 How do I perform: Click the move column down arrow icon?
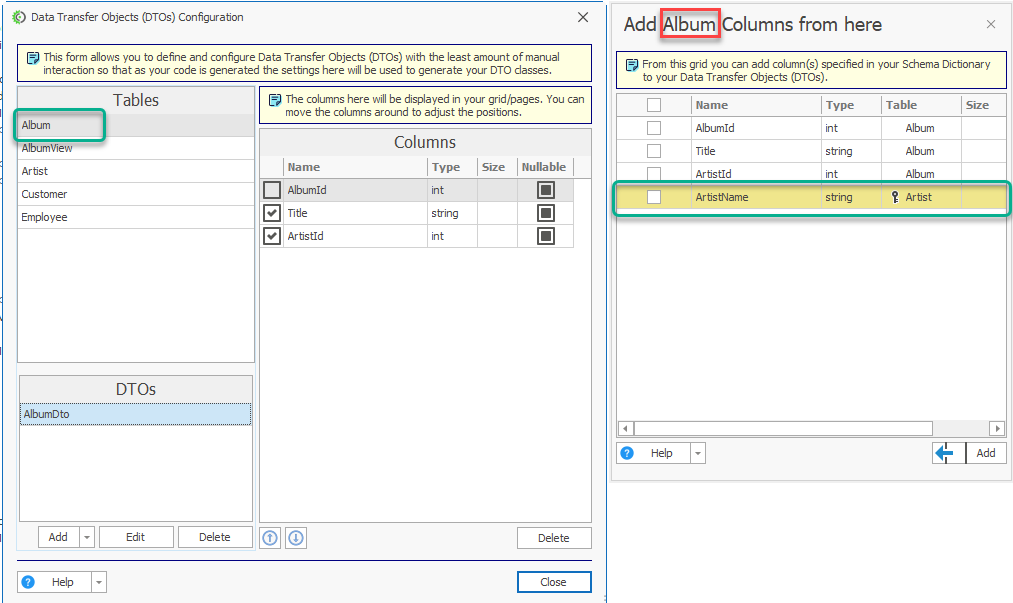[x=296, y=538]
